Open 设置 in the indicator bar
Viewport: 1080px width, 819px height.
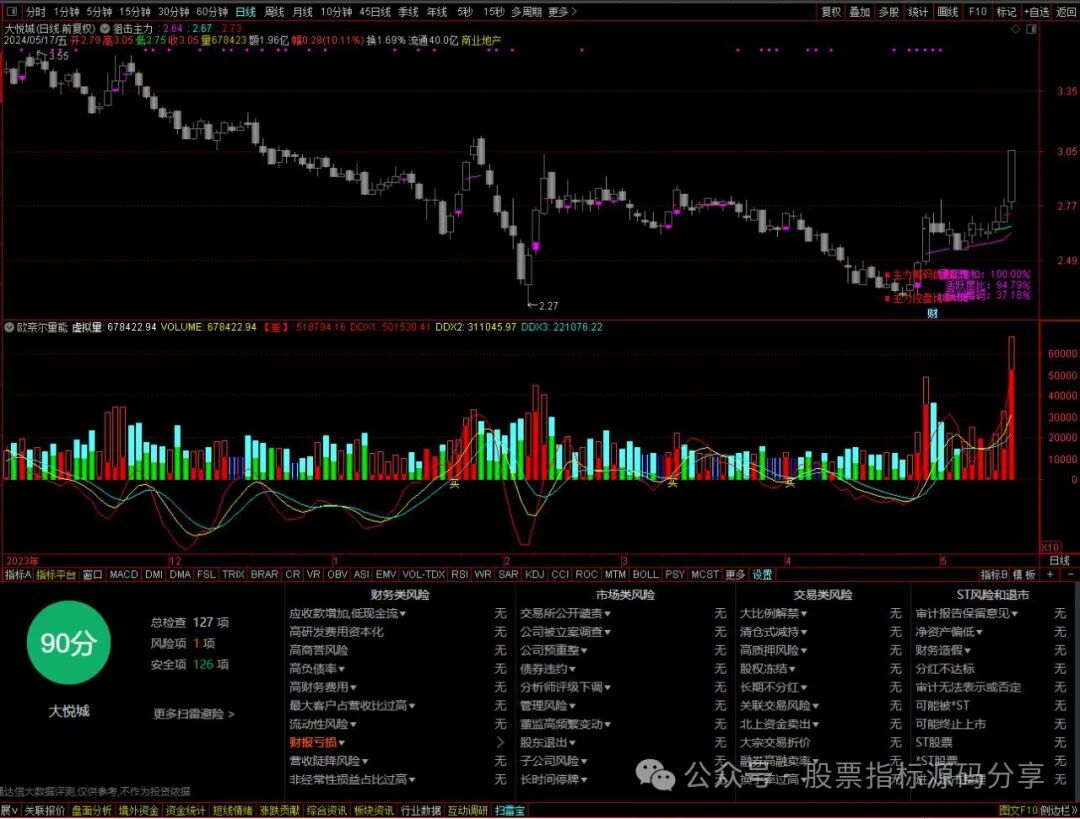coord(762,574)
